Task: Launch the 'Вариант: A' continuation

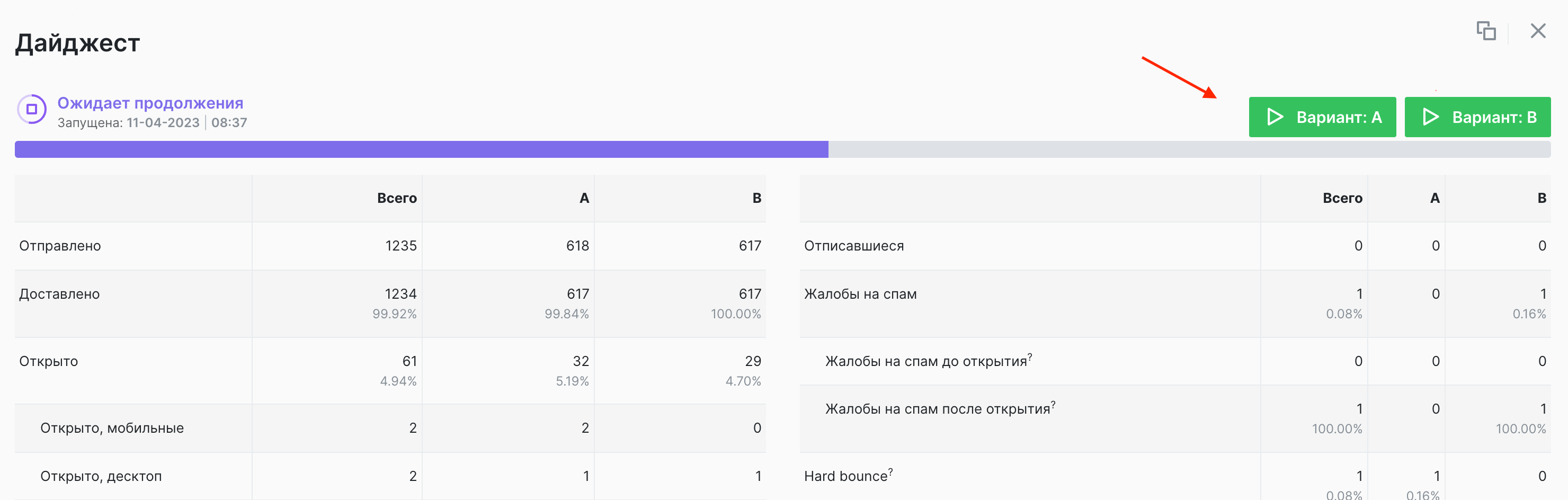Action: [1322, 117]
